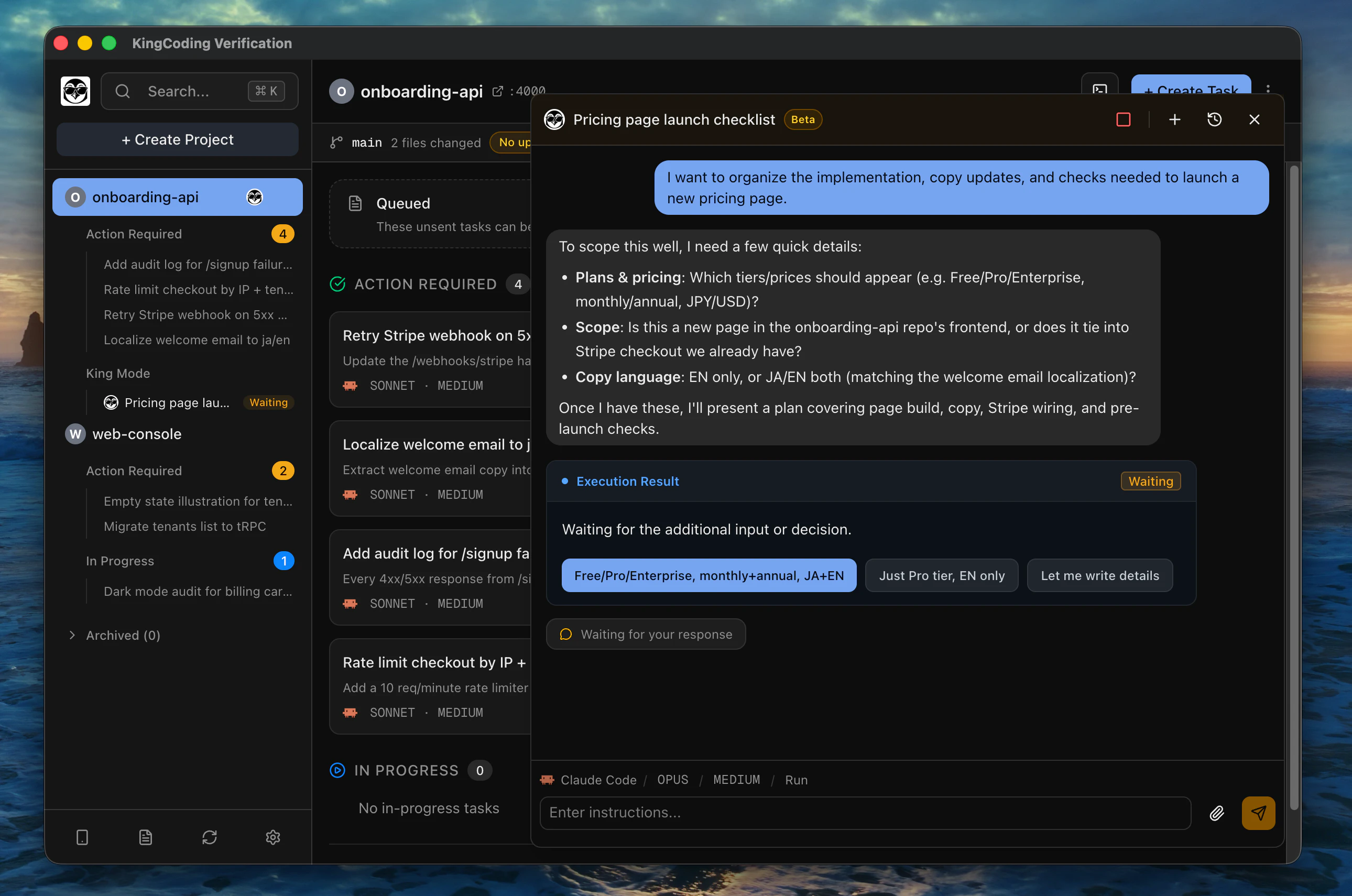The image size is (1352, 896).
Task: Click Let me write details
Action: click(x=1099, y=575)
